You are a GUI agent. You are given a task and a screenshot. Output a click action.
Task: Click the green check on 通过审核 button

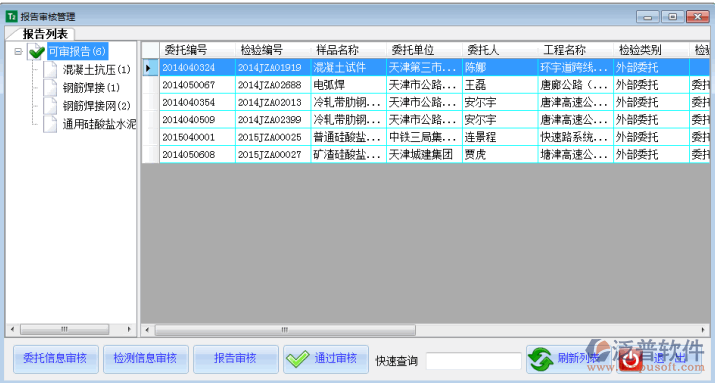coord(297,359)
